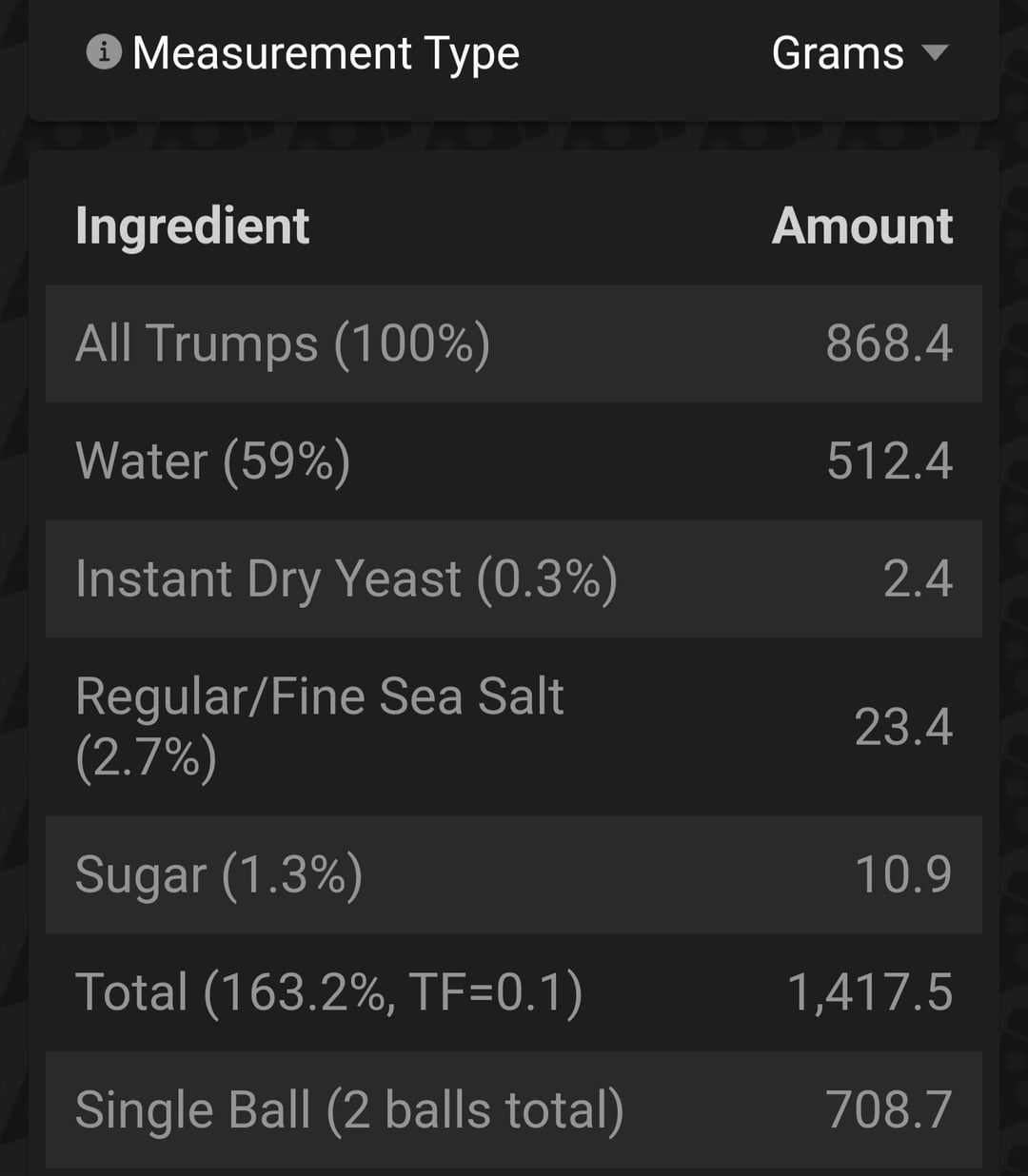Select the Instant Dry Yeast (0.3%) row

click(346, 578)
